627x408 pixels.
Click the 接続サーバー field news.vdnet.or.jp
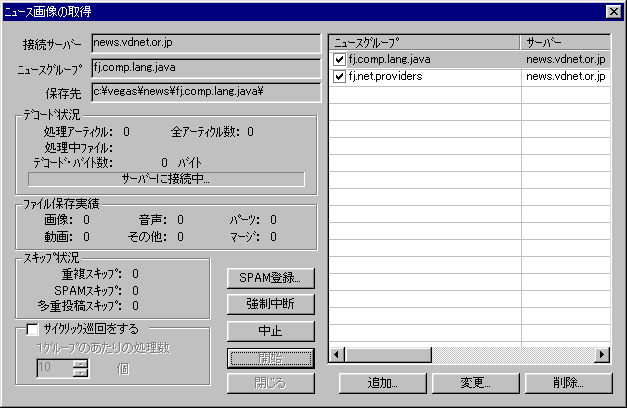(206, 43)
